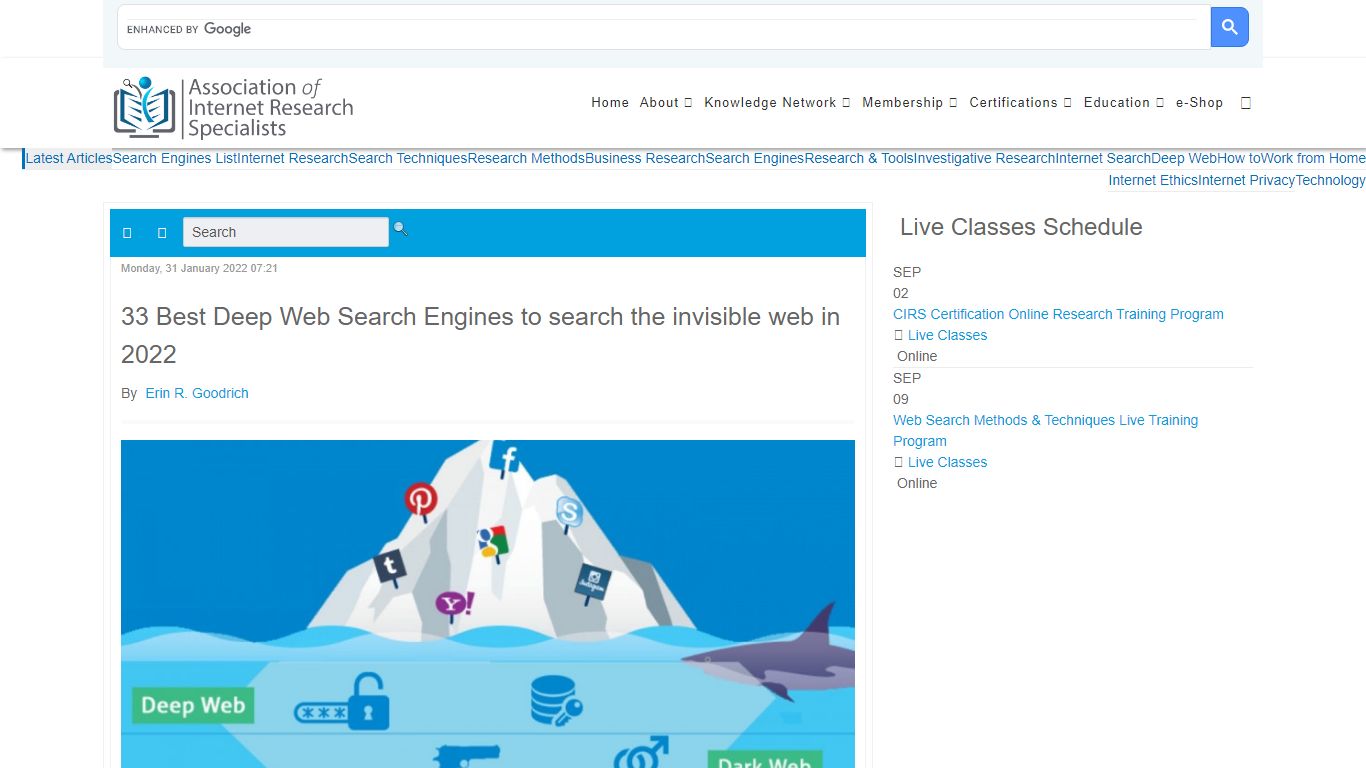
Task: Click the Deep Web green label in image
Action: pos(193,705)
